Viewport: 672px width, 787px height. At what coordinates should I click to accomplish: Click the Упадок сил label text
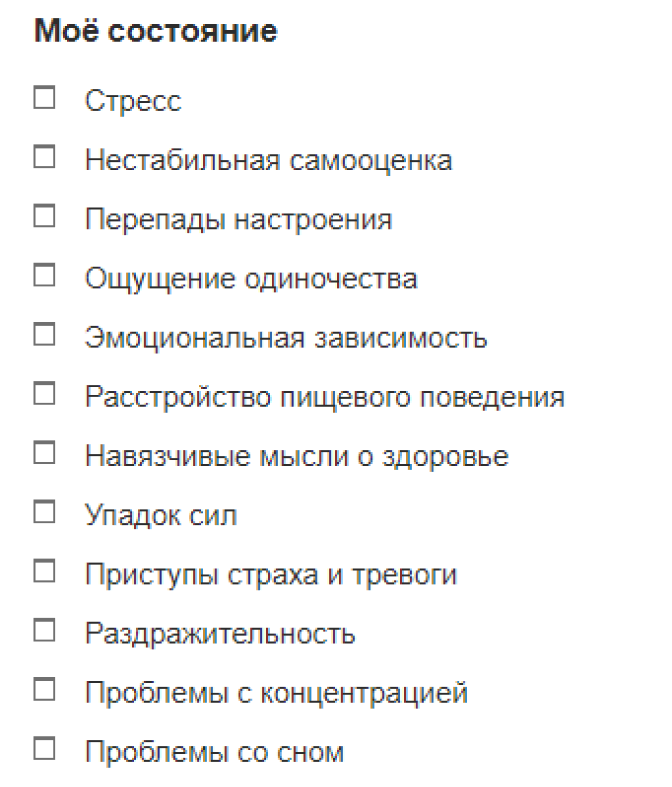coord(161,515)
